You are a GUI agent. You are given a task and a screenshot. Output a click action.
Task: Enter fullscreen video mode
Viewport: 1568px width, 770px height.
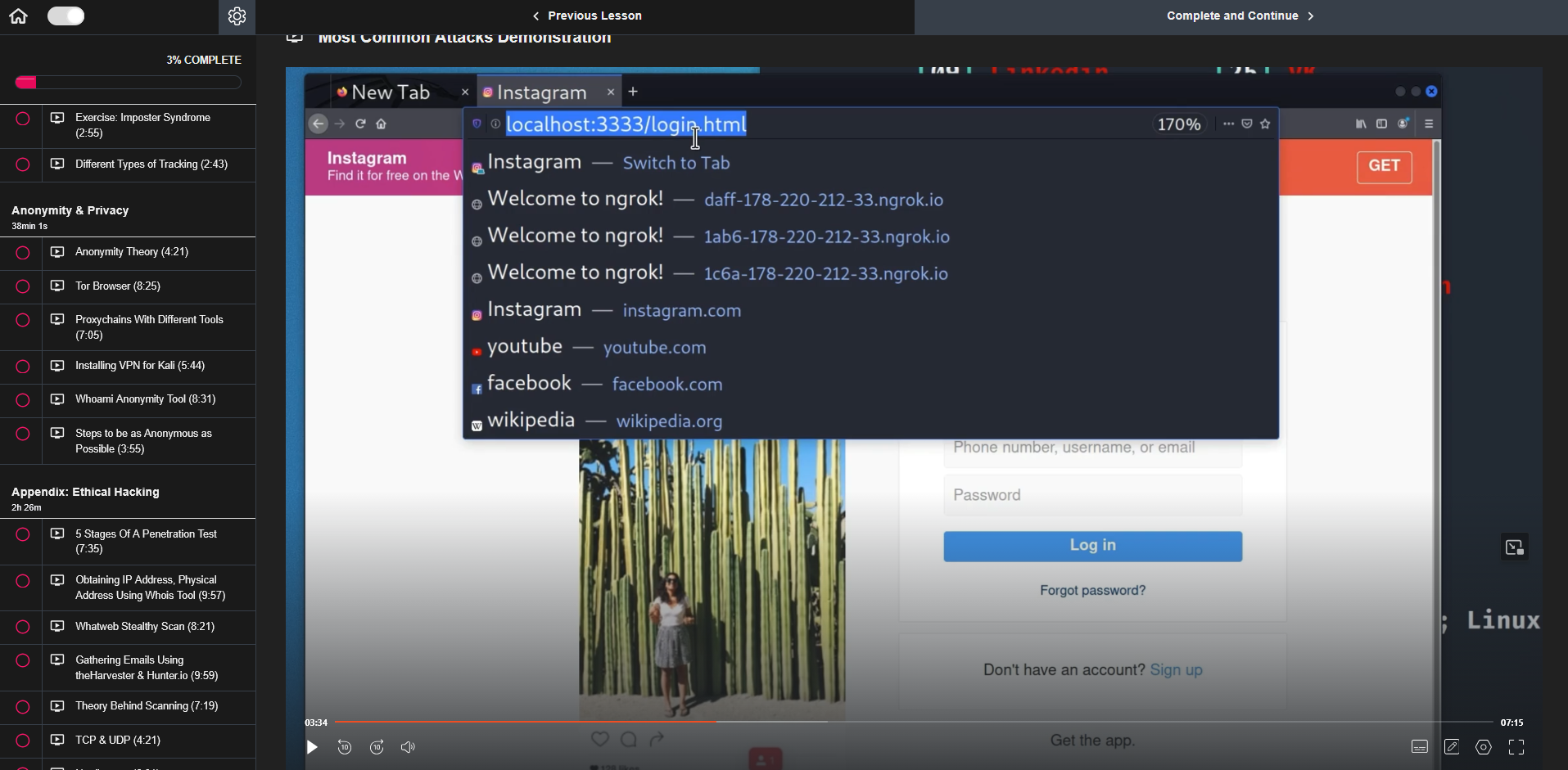[1516, 747]
